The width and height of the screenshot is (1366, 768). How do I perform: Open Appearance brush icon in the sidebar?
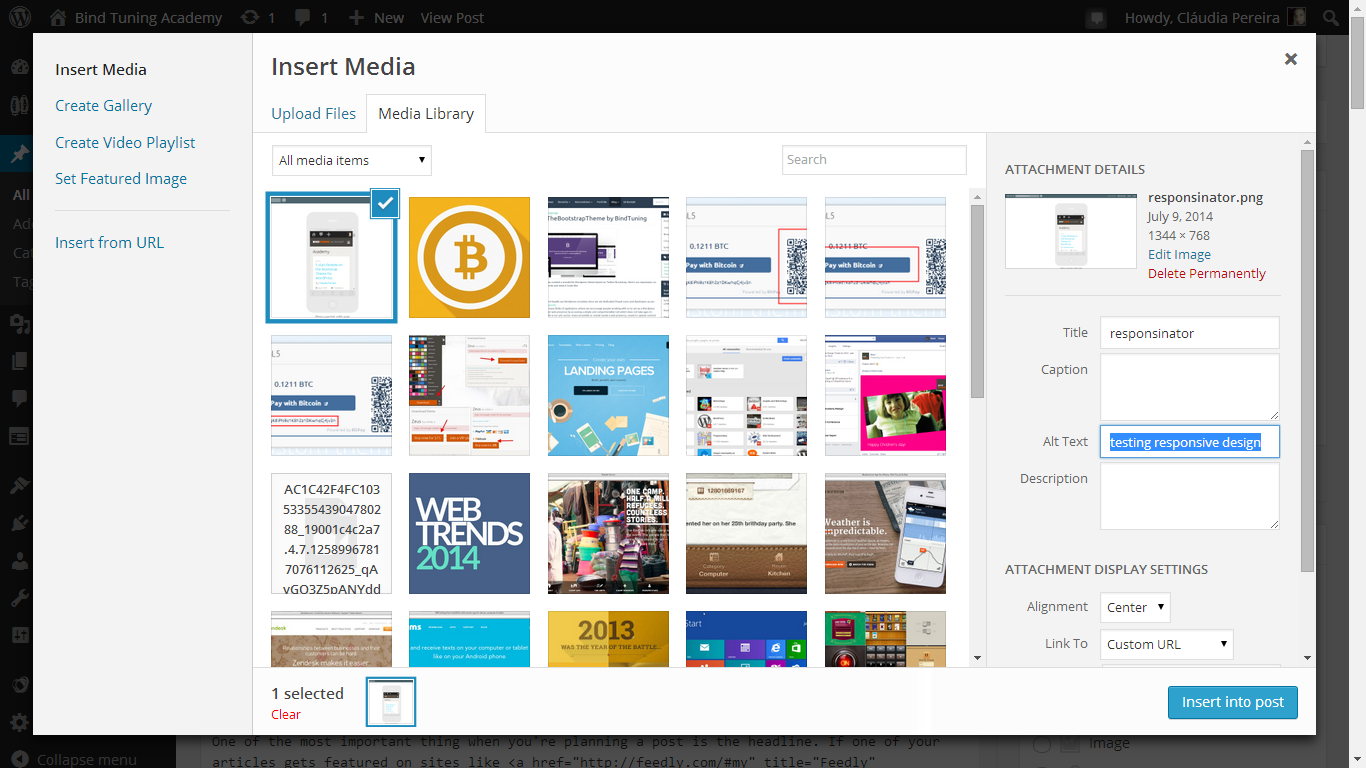coord(20,485)
